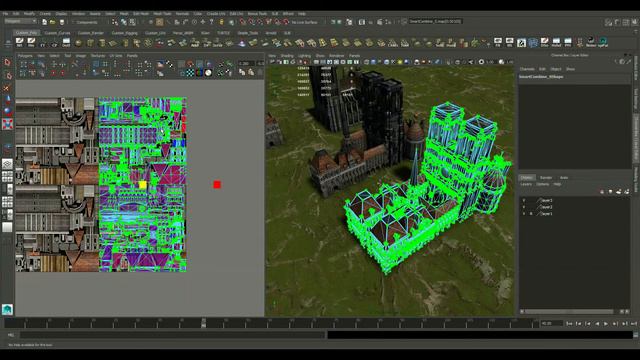This screenshot has height=360, width=640.
Task: Switch to four view layout icon
Action: click(x=7, y=176)
